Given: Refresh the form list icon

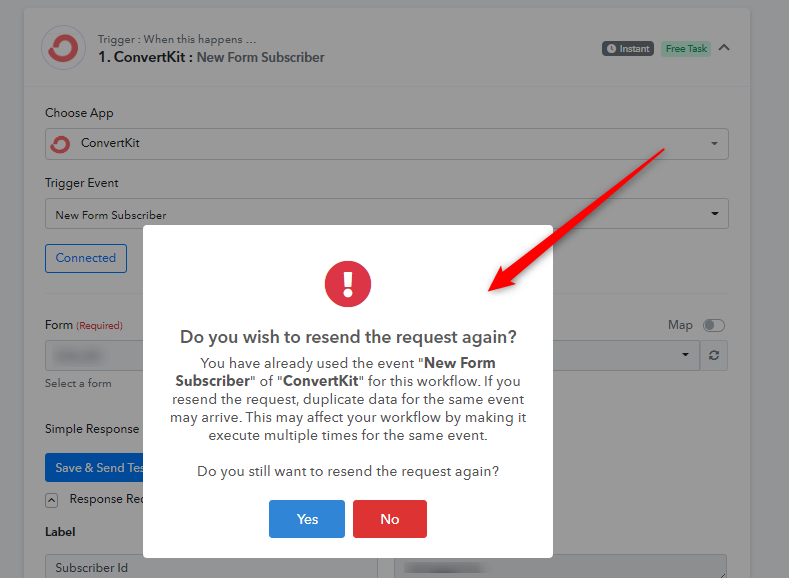Looking at the screenshot, I should (714, 355).
